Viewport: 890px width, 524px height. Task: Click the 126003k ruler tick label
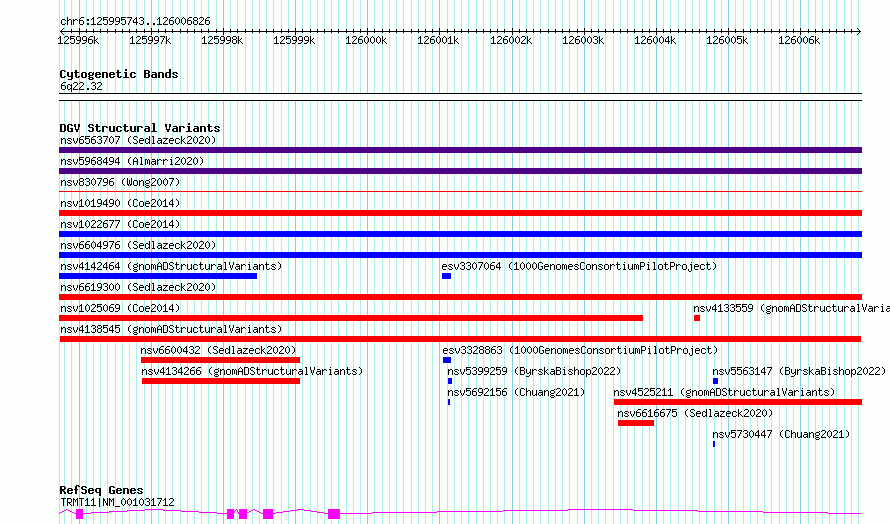pyautogui.click(x=583, y=40)
